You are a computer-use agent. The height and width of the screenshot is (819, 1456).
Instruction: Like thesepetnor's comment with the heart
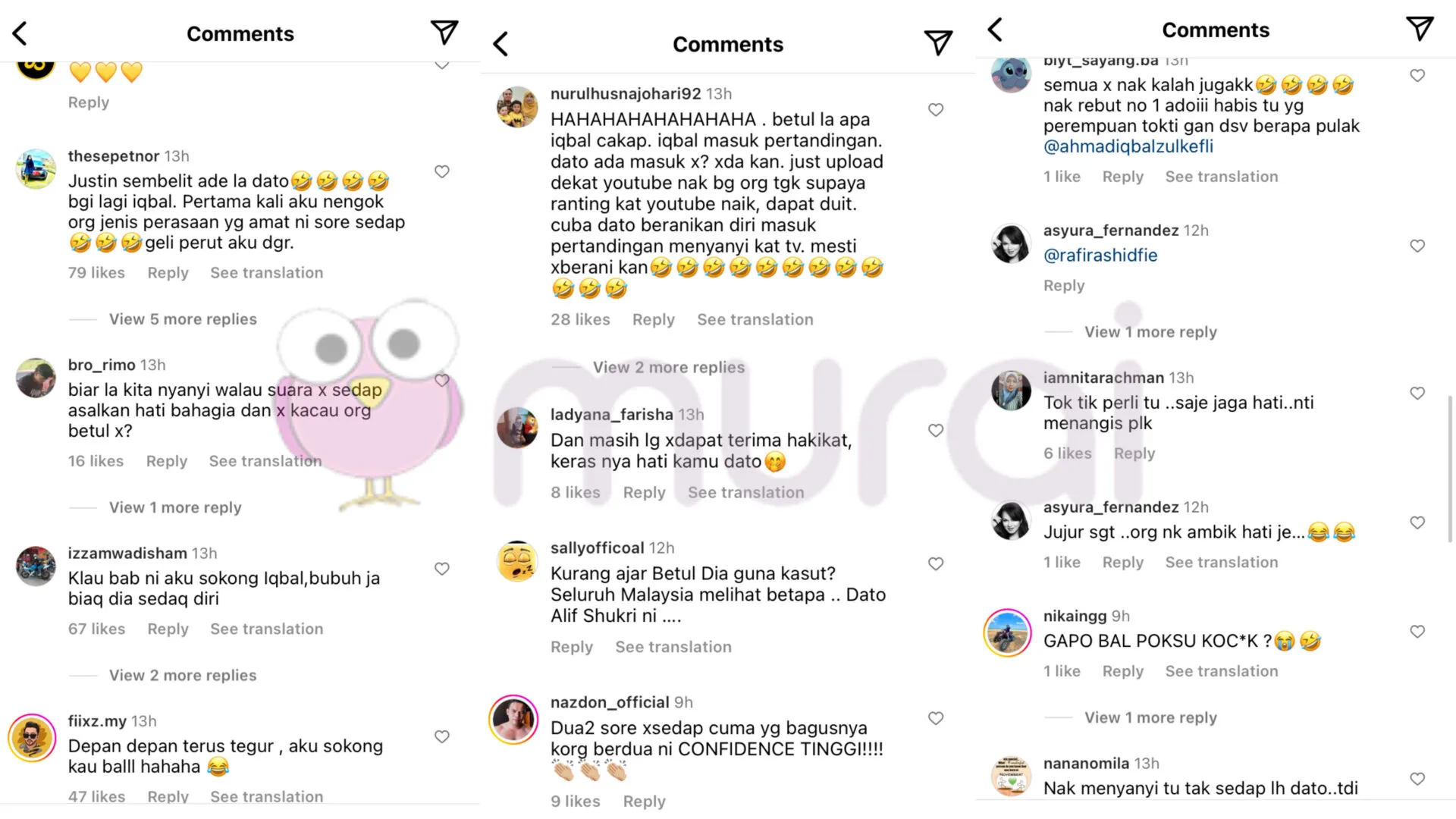[442, 171]
